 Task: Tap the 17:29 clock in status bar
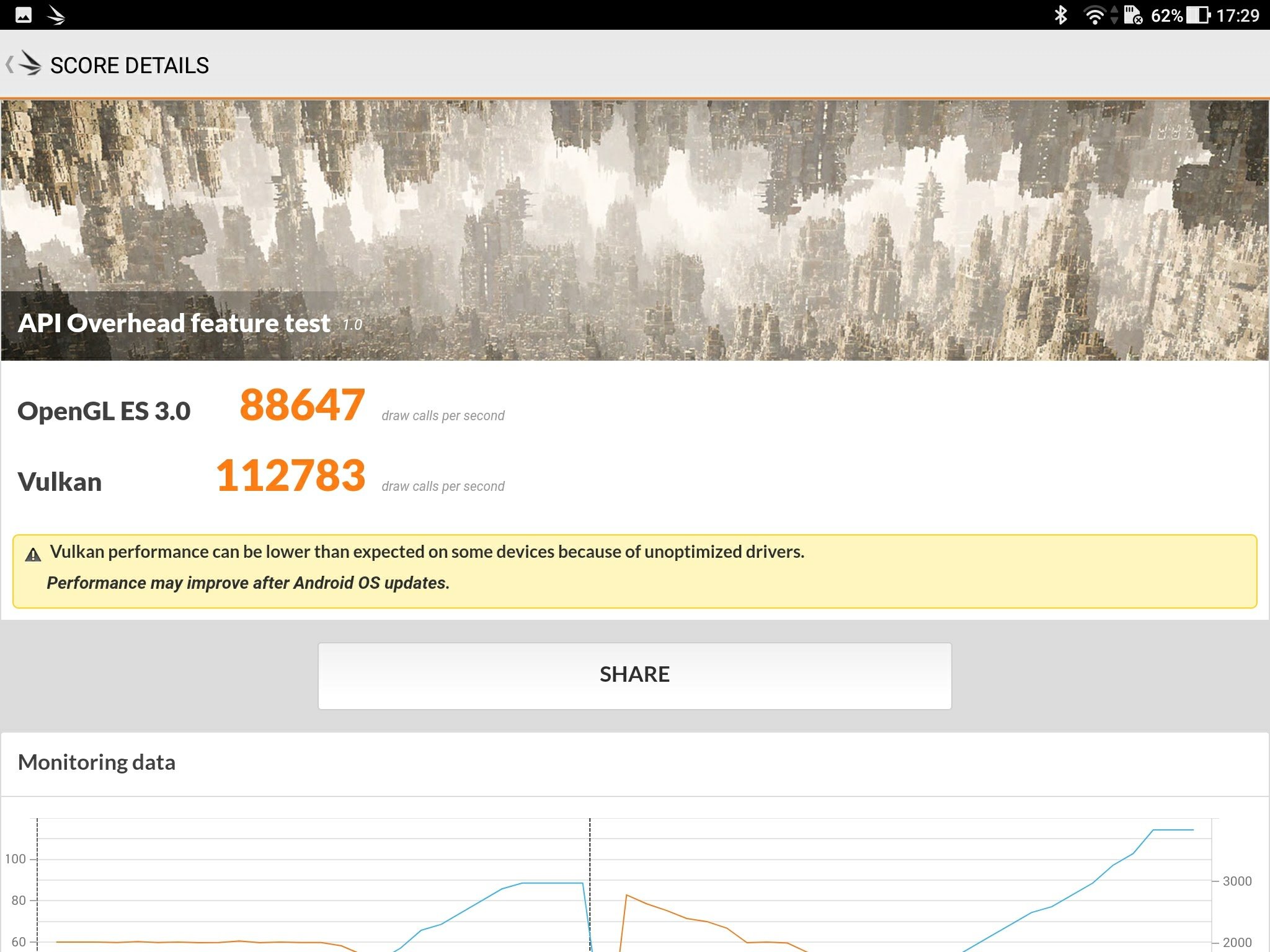pyautogui.click(x=1237, y=15)
